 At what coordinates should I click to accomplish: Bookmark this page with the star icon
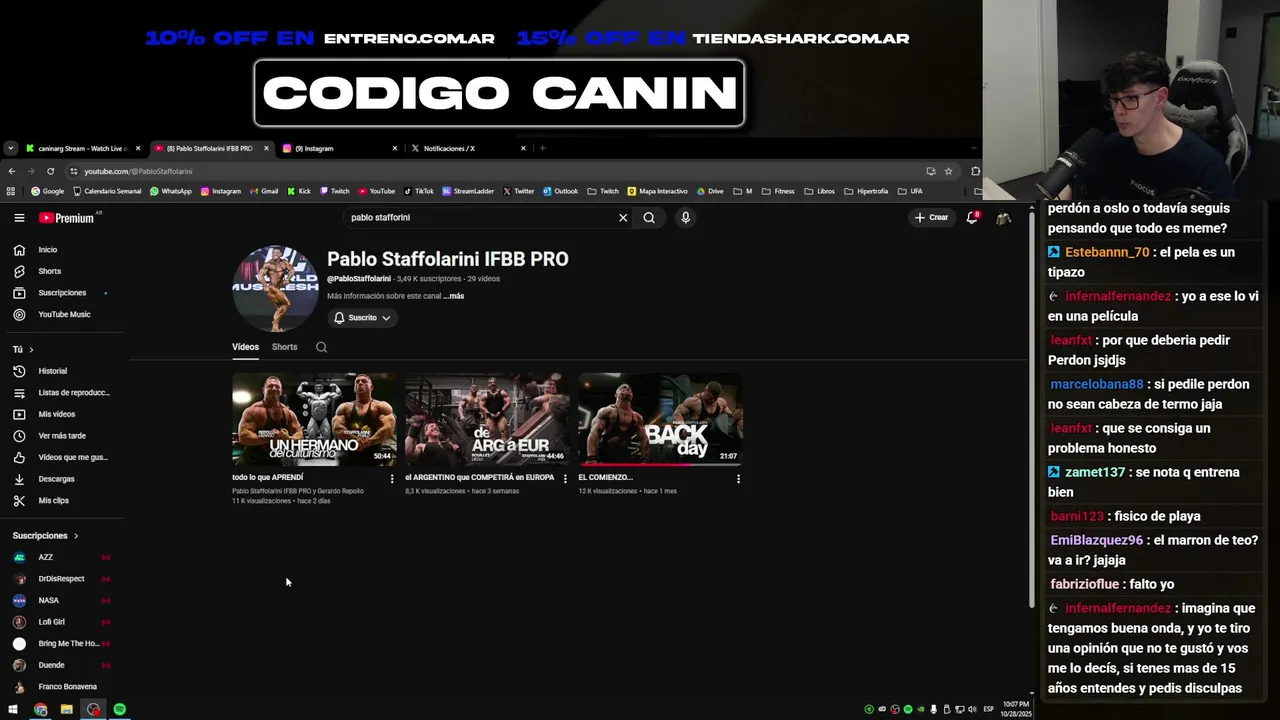pyautogui.click(x=949, y=171)
